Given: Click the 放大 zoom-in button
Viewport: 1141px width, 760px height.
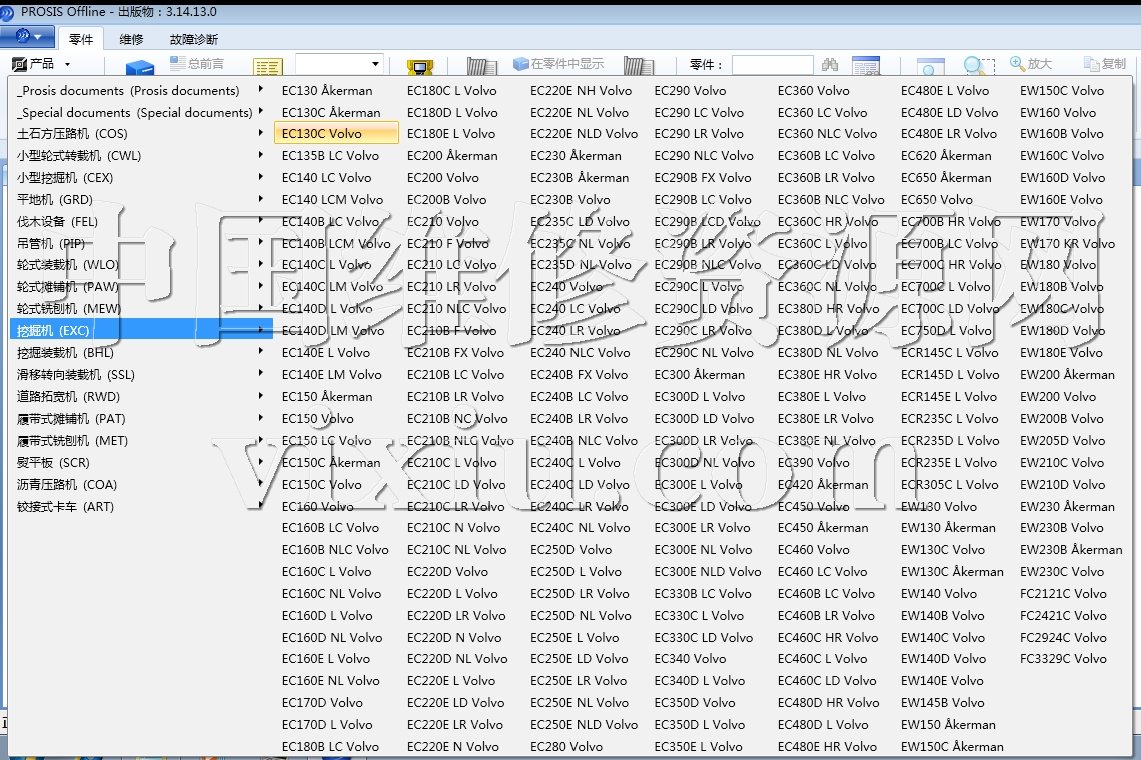Looking at the screenshot, I should (x=1031, y=64).
